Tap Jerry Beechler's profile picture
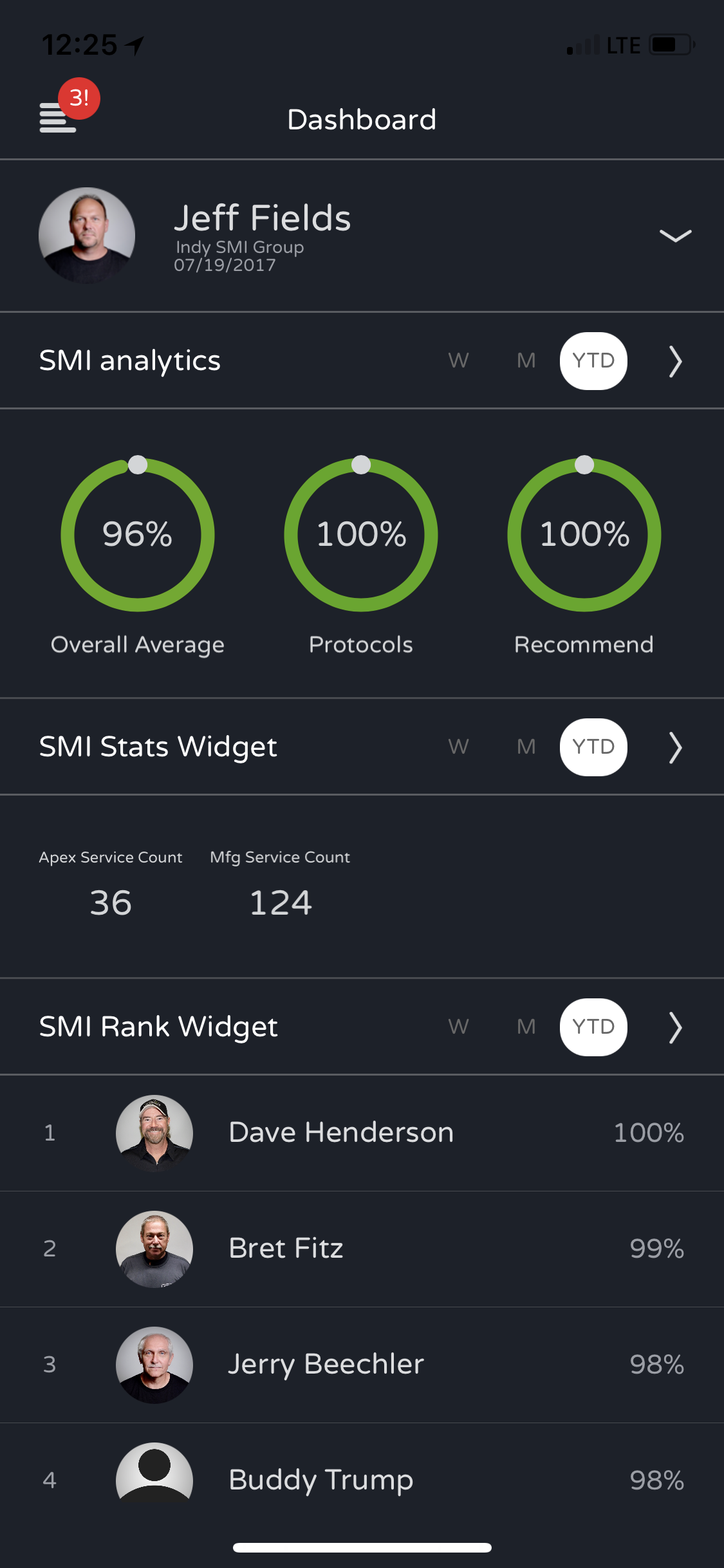724x1568 pixels. (x=154, y=1365)
